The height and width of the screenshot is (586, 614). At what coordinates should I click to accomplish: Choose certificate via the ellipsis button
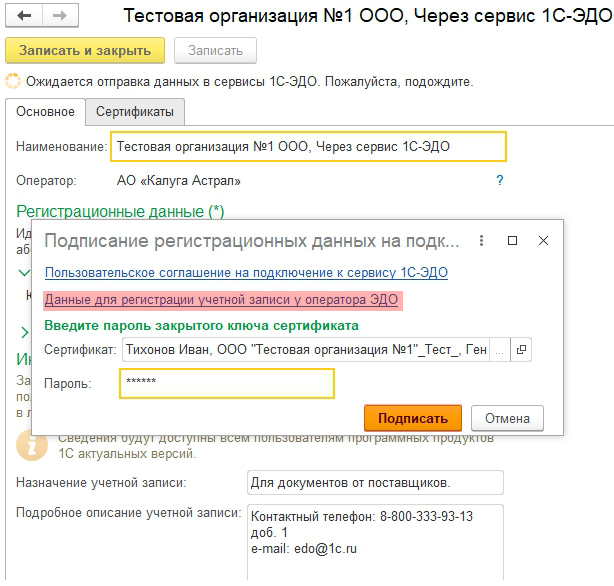point(500,349)
